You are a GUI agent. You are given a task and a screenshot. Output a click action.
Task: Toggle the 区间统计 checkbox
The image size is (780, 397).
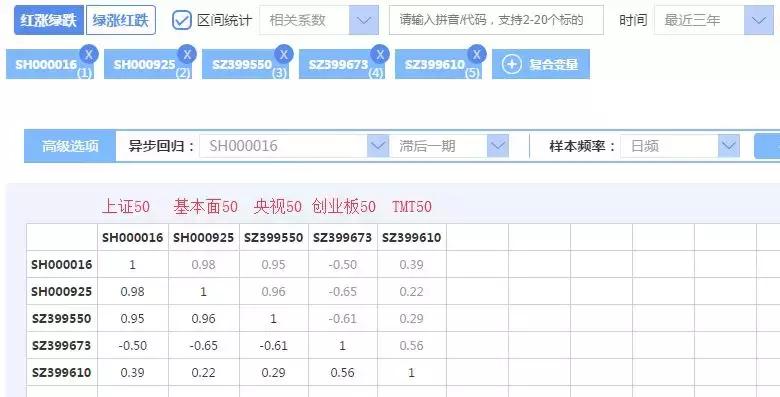(182, 20)
